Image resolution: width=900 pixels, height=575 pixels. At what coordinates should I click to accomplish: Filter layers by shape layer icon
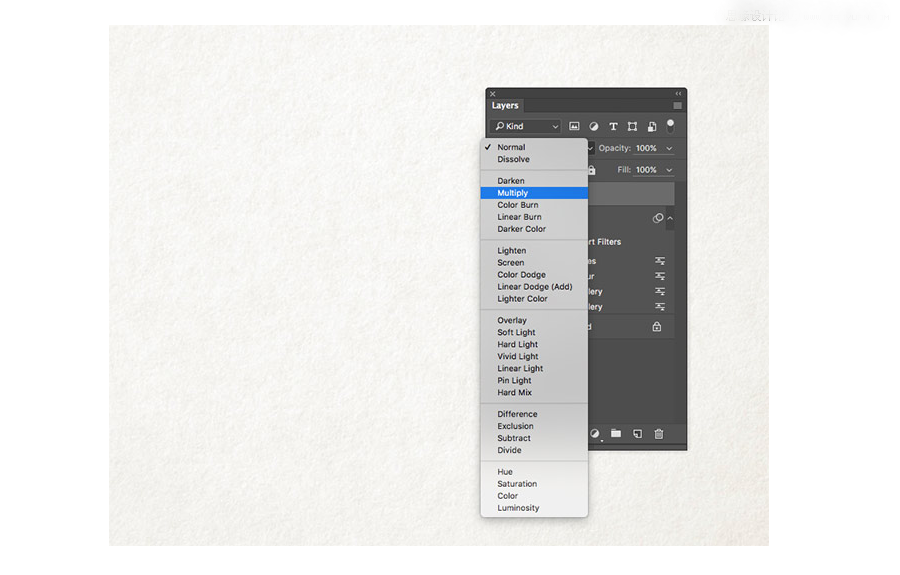click(x=632, y=127)
